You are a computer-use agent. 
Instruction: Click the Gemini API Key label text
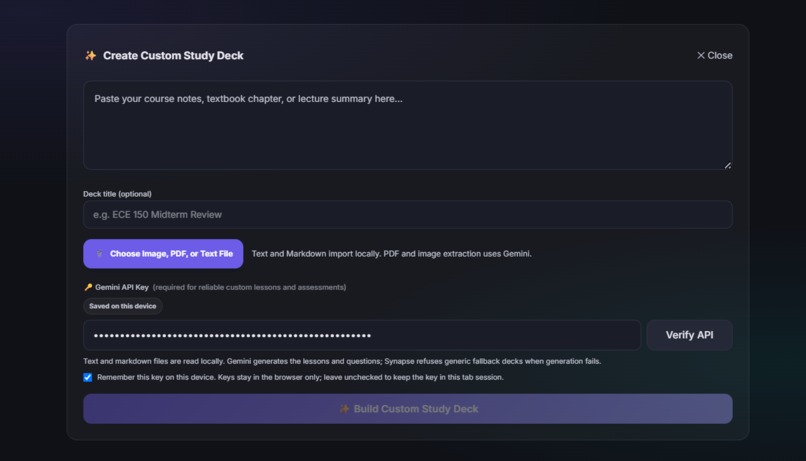pyautogui.click(x=122, y=287)
